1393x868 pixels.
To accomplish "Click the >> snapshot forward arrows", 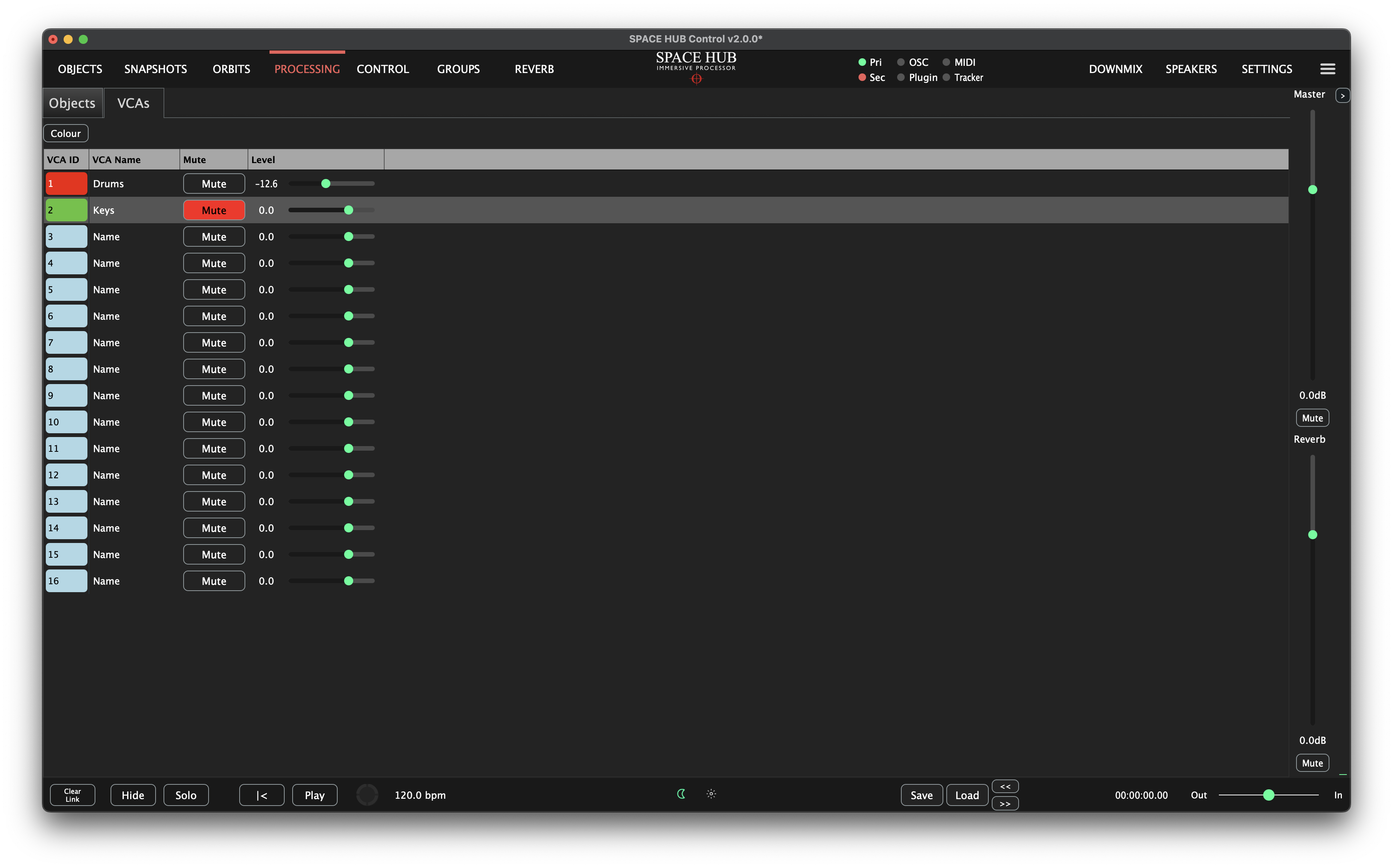I will [1005, 804].
